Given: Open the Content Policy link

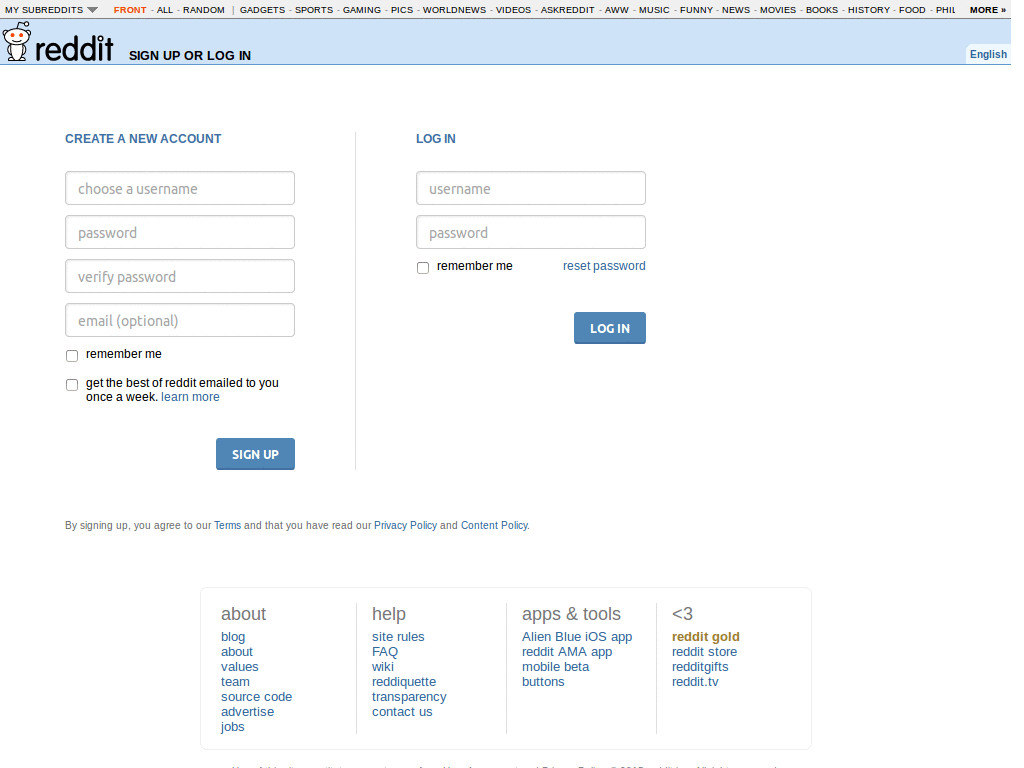Looking at the screenshot, I should (494, 525).
